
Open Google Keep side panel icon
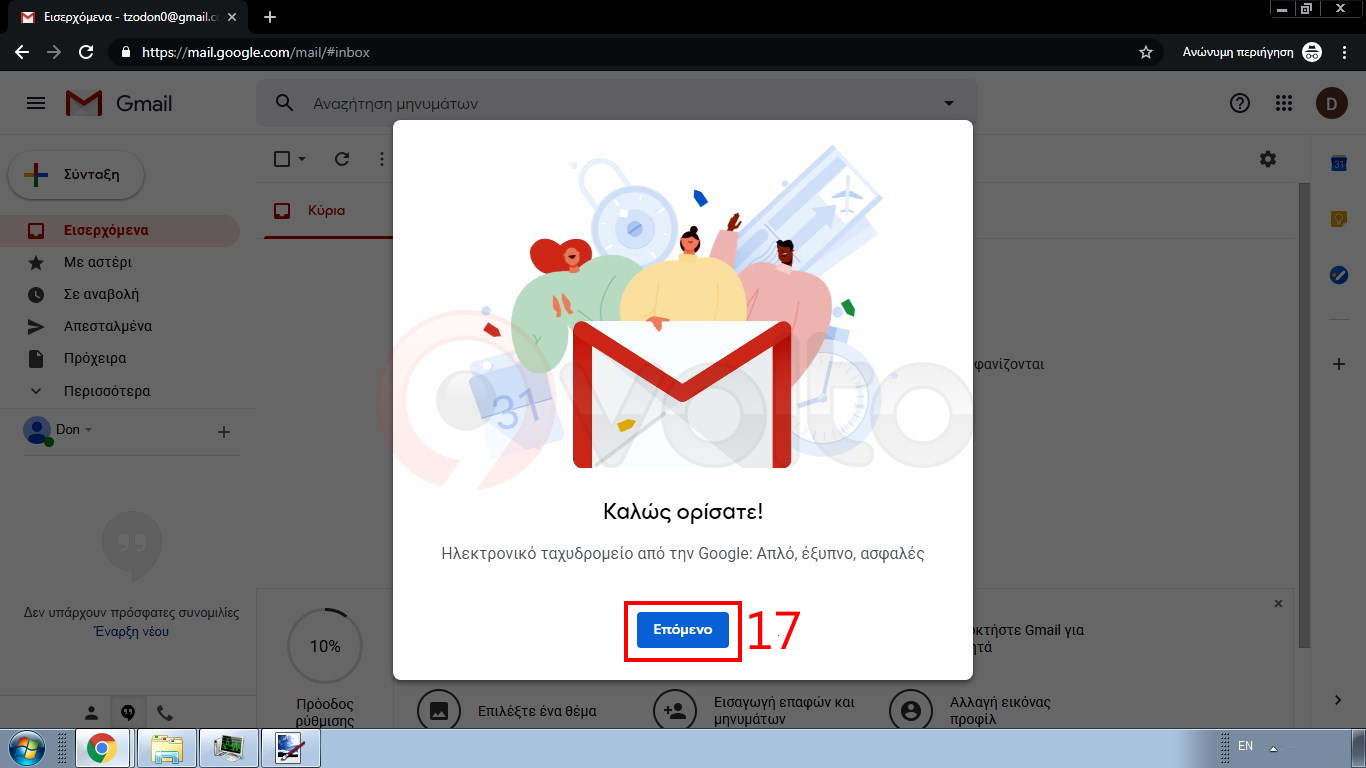[x=1339, y=219]
